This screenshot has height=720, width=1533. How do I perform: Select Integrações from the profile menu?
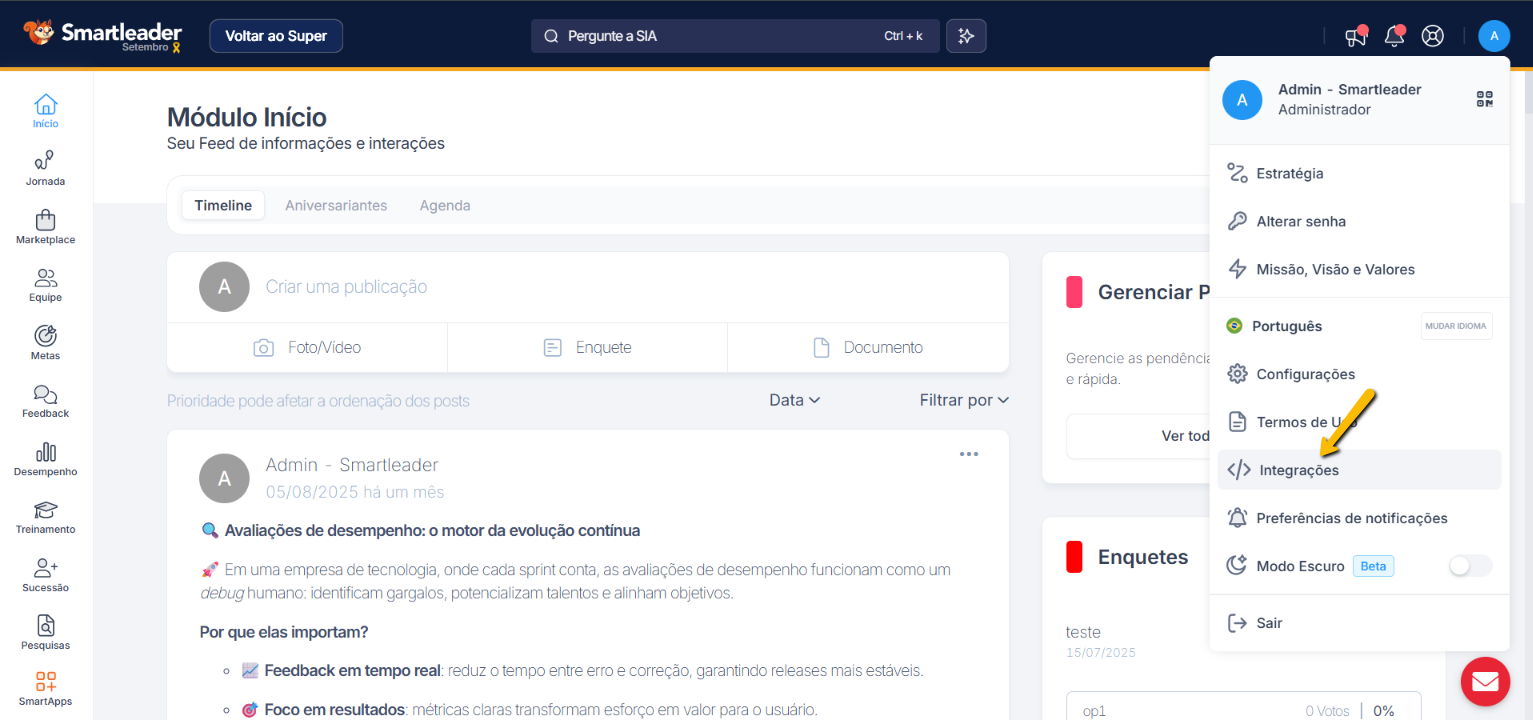[1298, 470]
